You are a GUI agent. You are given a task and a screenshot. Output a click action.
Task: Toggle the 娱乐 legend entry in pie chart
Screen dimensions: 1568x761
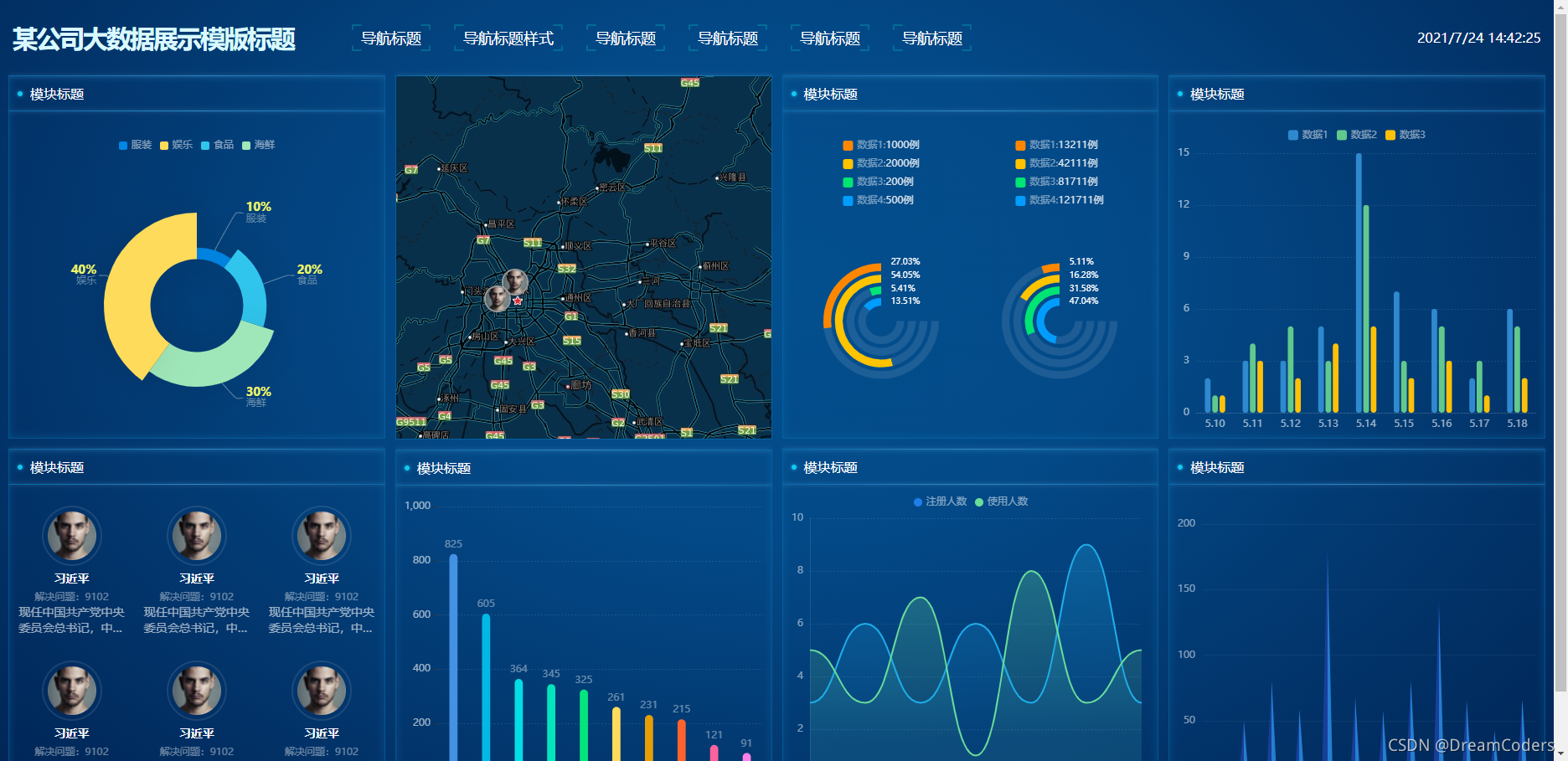click(x=177, y=145)
